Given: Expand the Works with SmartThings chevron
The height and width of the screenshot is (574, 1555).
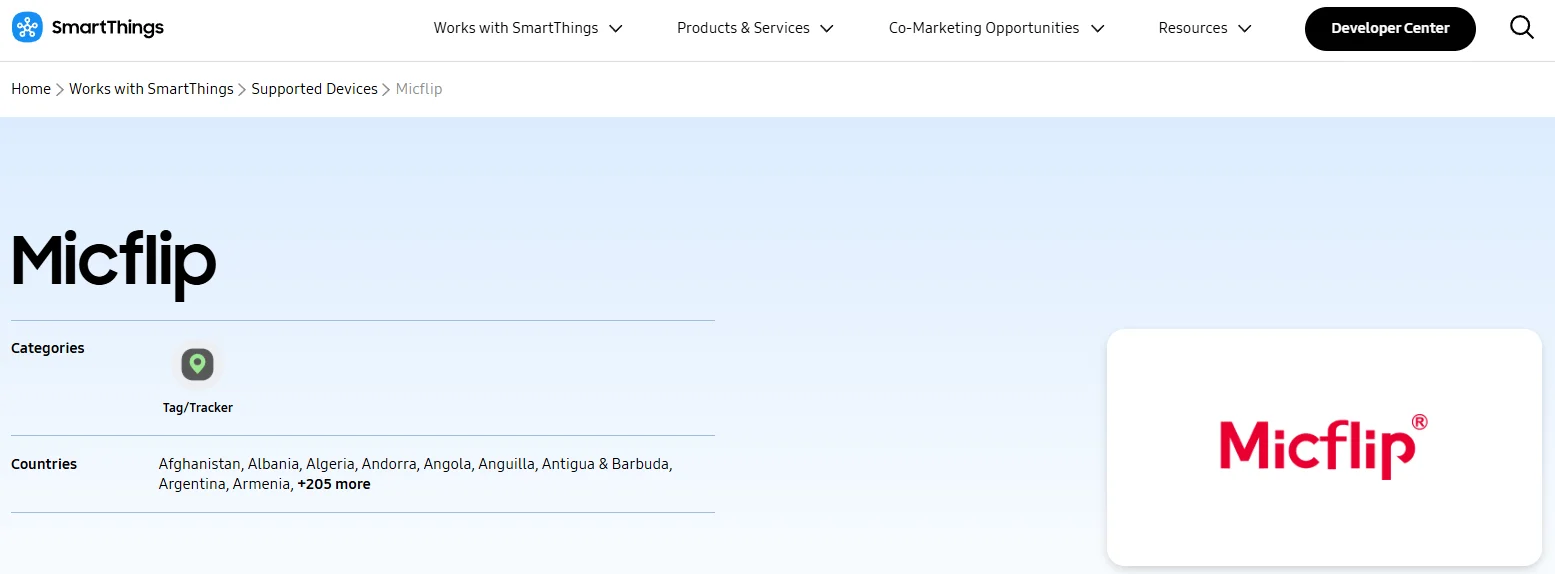Looking at the screenshot, I should [x=616, y=28].
